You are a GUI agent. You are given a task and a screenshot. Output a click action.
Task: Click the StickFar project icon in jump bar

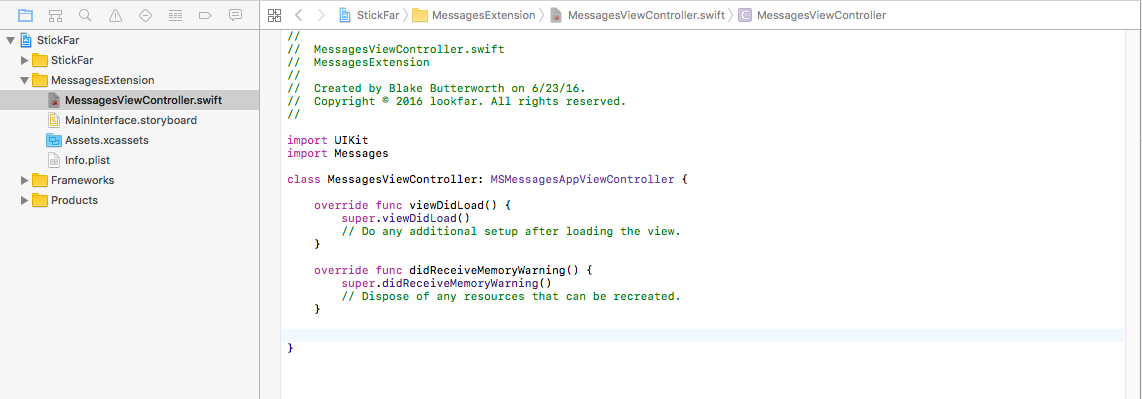[345, 15]
